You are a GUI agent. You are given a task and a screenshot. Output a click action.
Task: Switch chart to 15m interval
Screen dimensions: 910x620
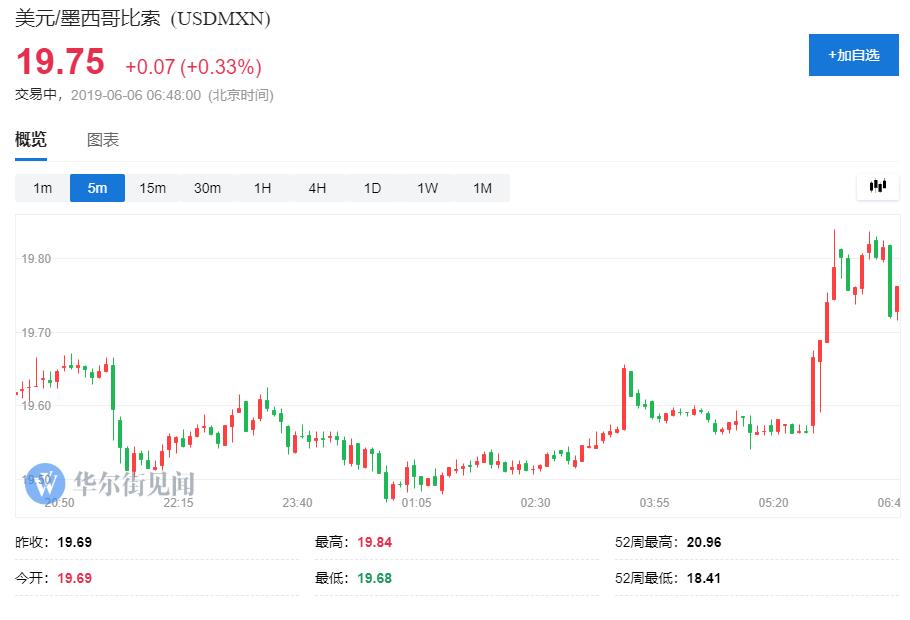152,188
